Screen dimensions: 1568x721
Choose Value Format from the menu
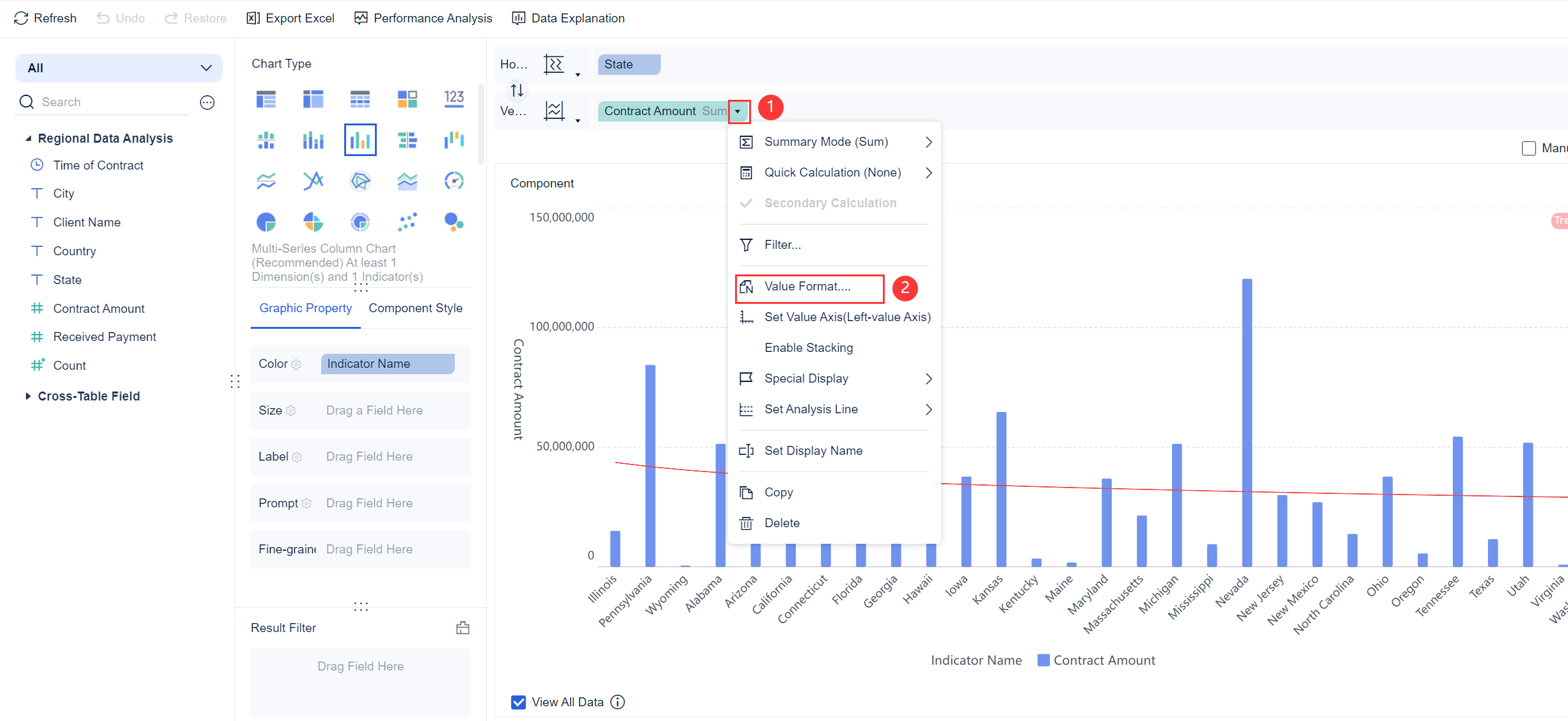pos(809,287)
